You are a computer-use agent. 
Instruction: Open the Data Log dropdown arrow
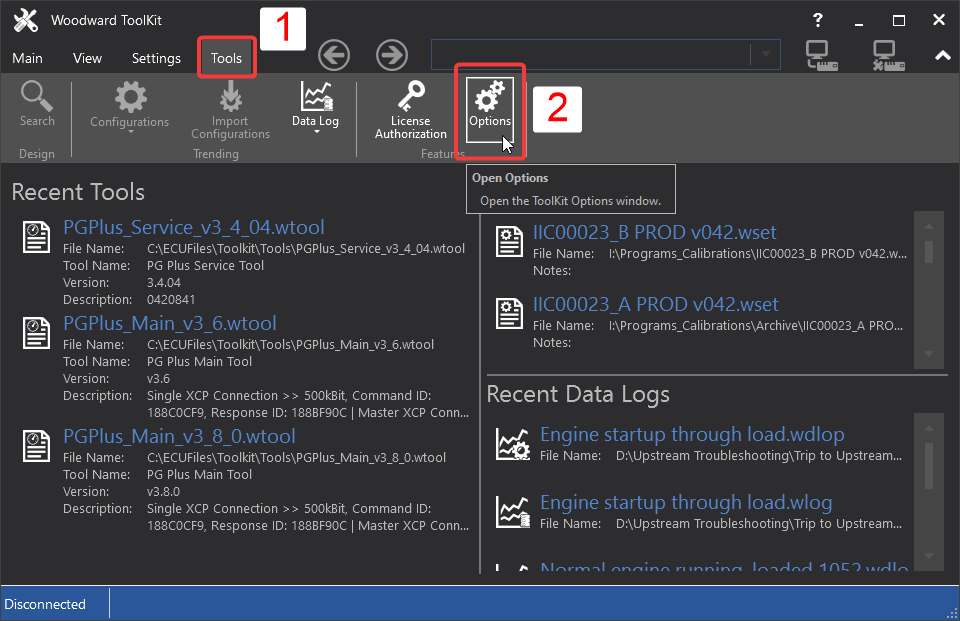[x=315, y=130]
